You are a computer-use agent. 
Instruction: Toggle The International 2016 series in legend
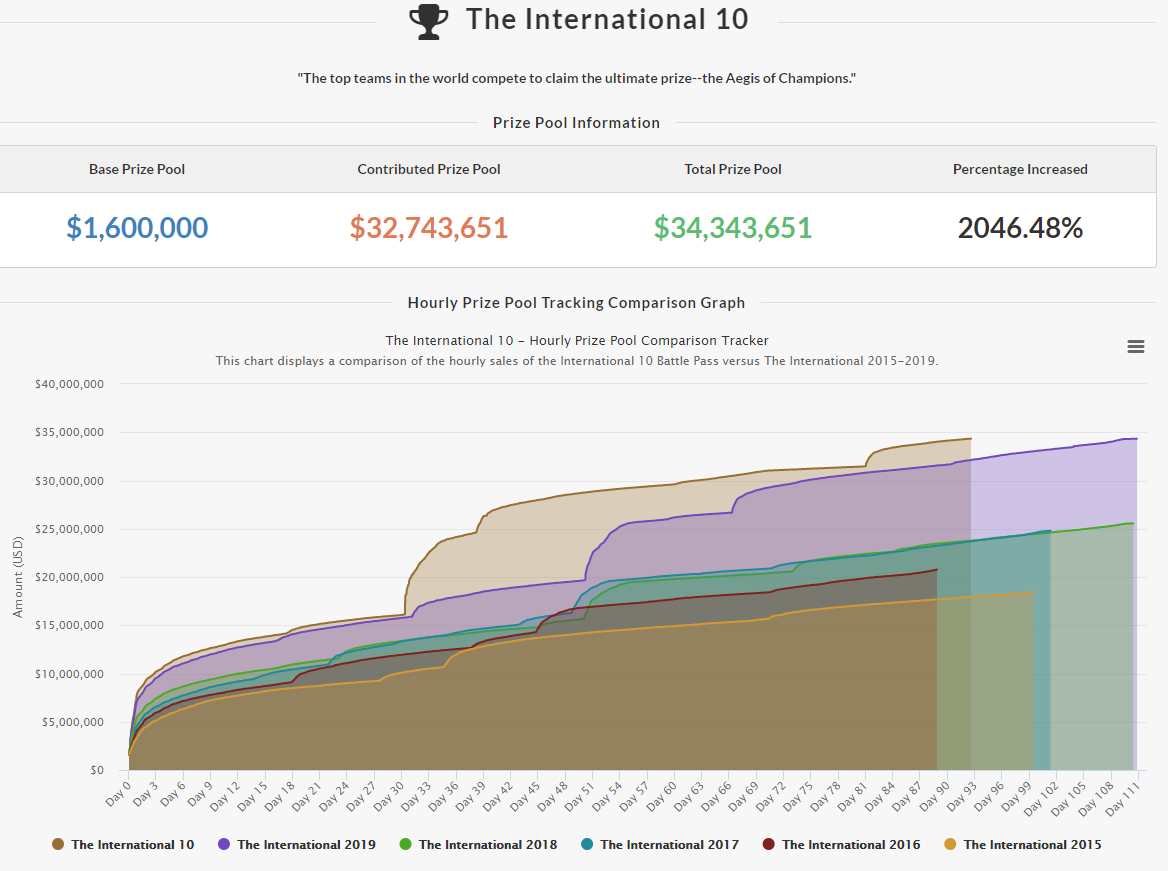(x=842, y=844)
